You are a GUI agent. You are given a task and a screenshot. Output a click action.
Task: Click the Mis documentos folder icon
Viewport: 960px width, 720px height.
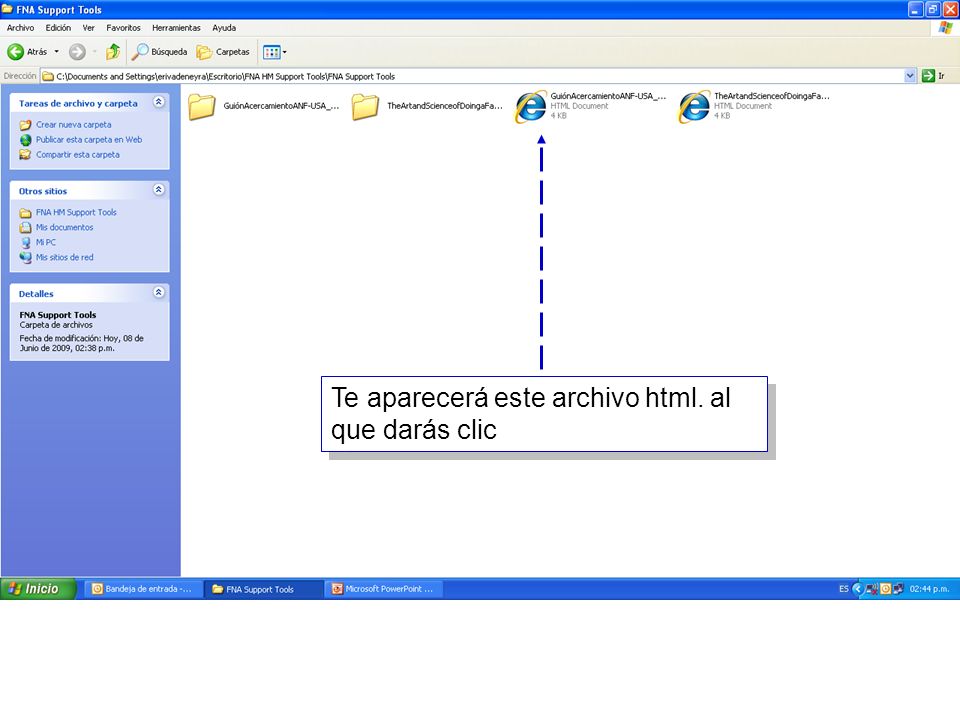coord(25,228)
